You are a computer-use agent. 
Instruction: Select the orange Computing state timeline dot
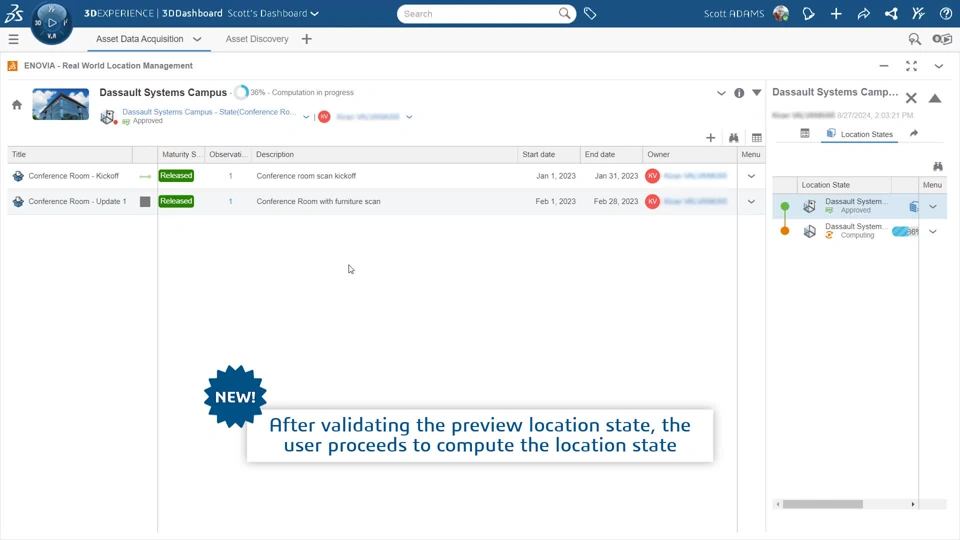tap(785, 231)
